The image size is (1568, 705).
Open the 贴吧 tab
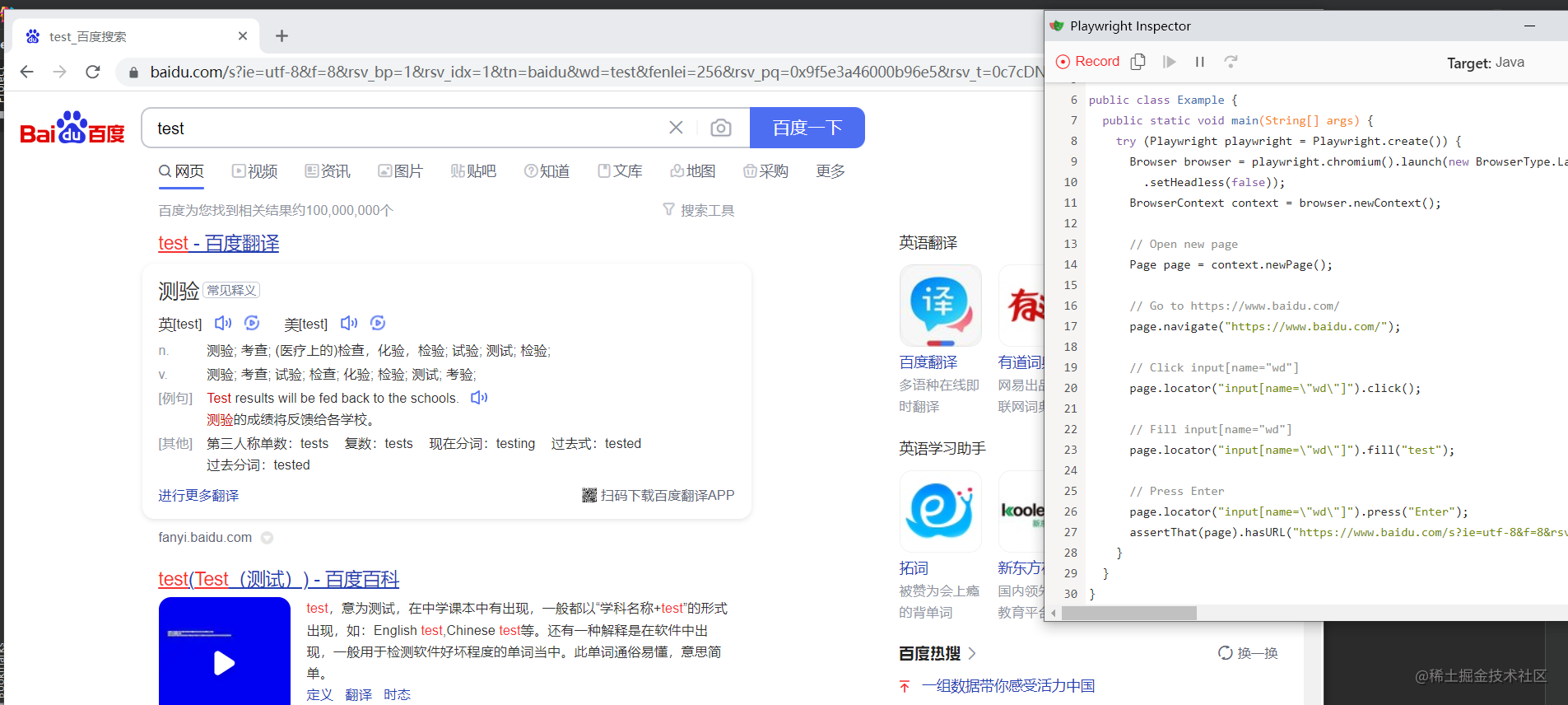pyautogui.click(x=474, y=171)
